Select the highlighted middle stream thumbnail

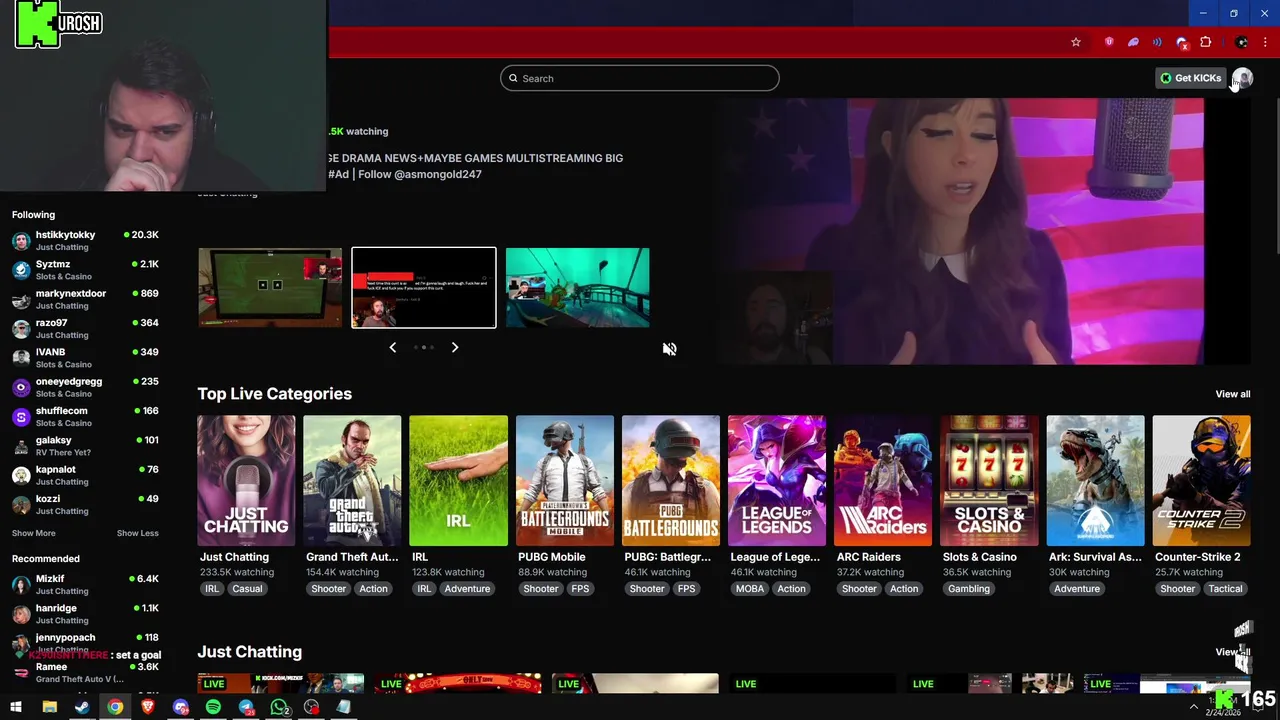[x=424, y=288]
